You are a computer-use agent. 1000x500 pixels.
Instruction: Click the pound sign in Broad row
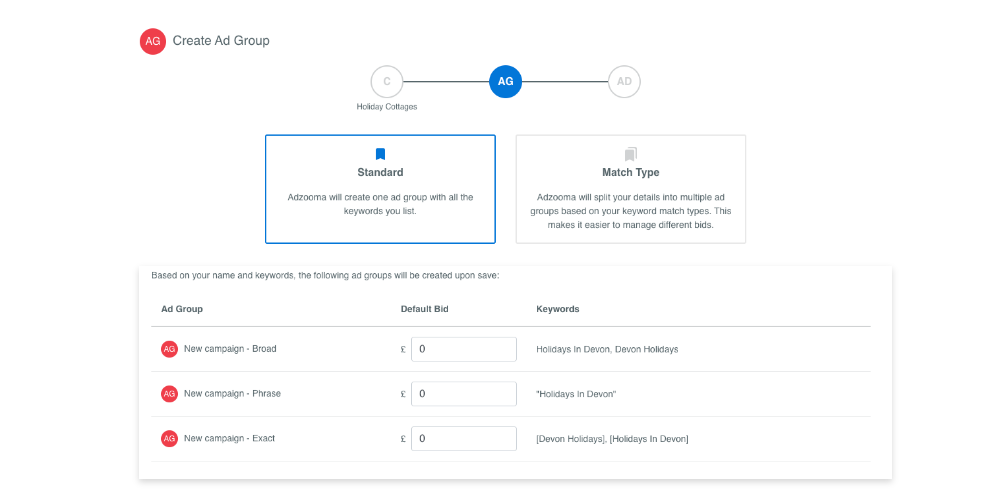[x=403, y=349]
